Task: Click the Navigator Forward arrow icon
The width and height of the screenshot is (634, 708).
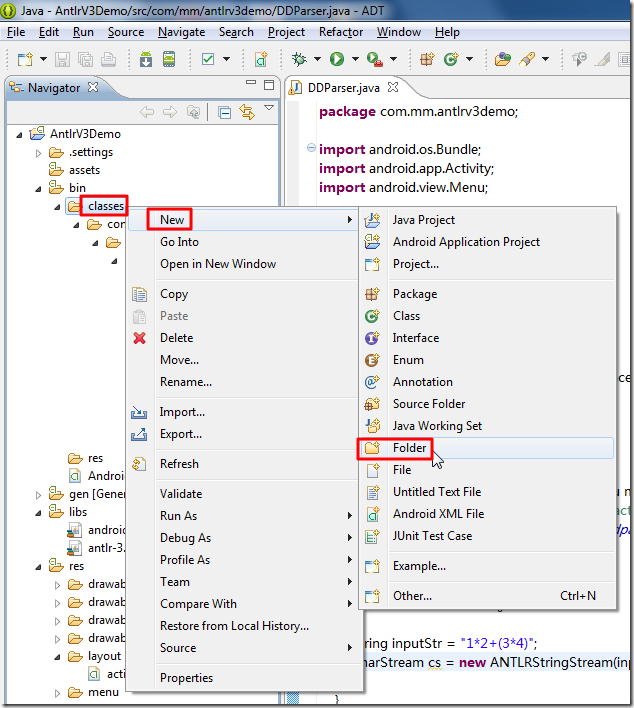Action: [170, 112]
